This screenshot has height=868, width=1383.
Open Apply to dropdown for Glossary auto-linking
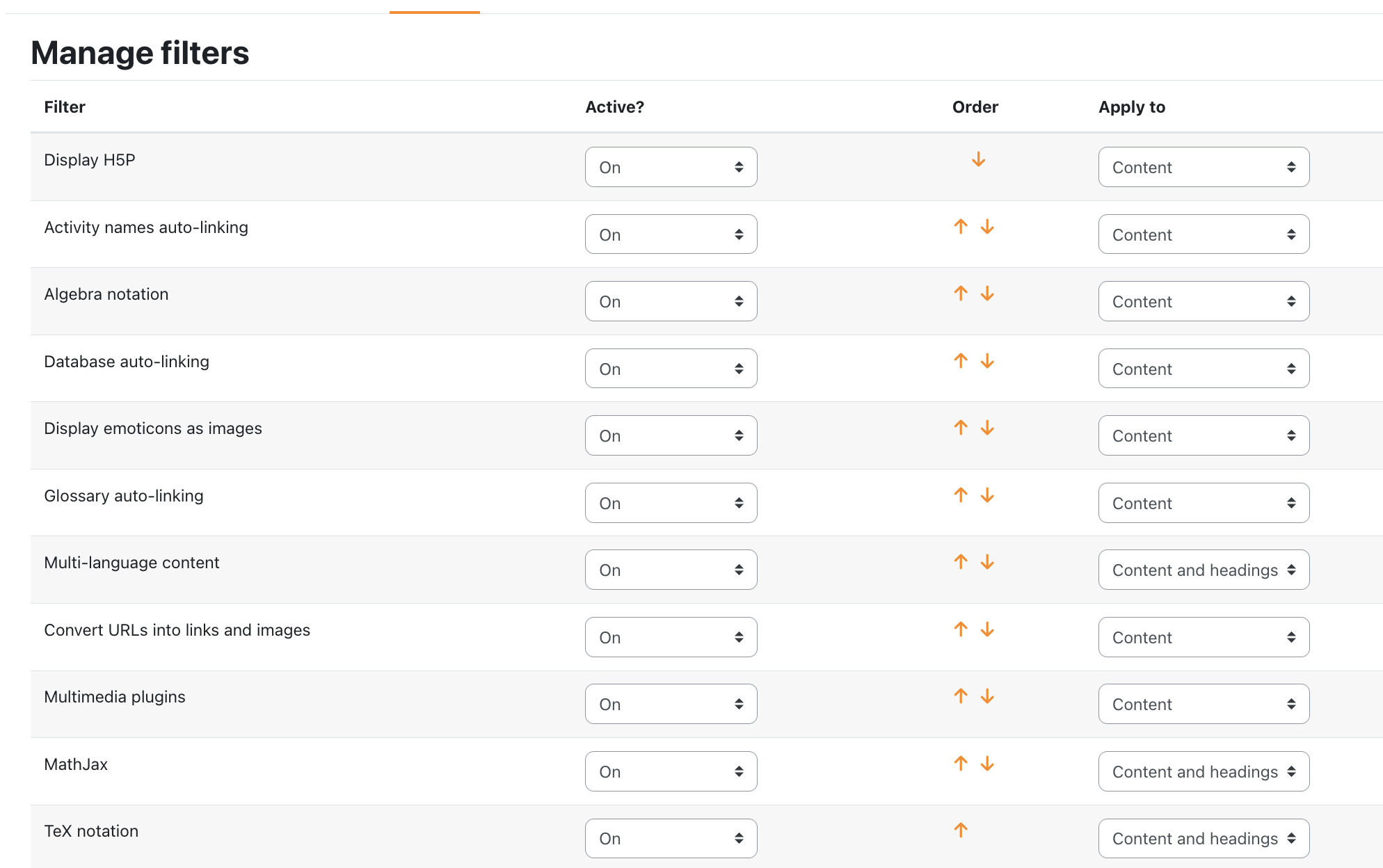tap(1204, 503)
